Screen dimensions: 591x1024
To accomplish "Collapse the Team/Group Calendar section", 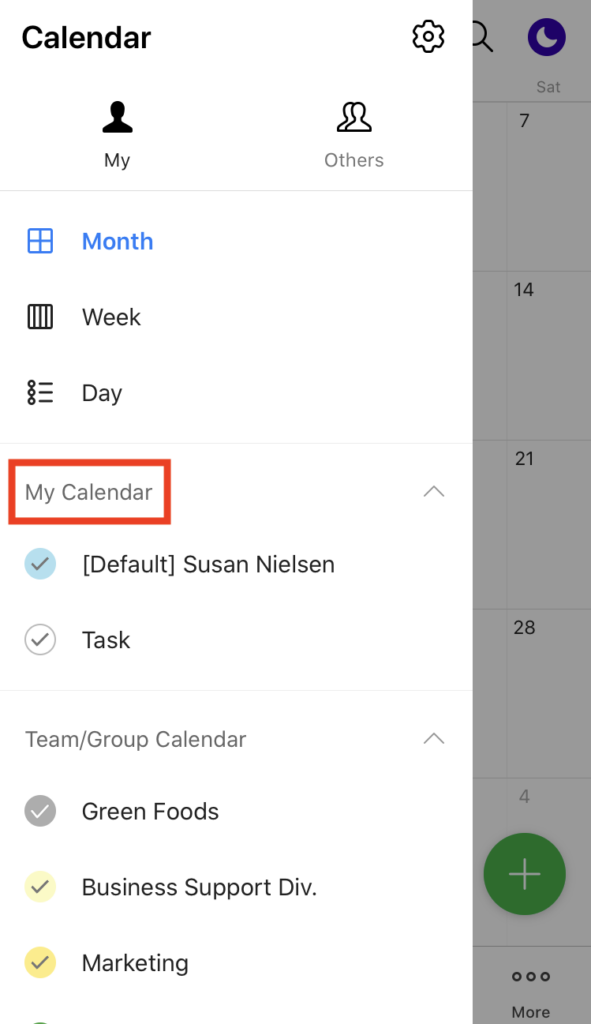I will (x=434, y=739).
